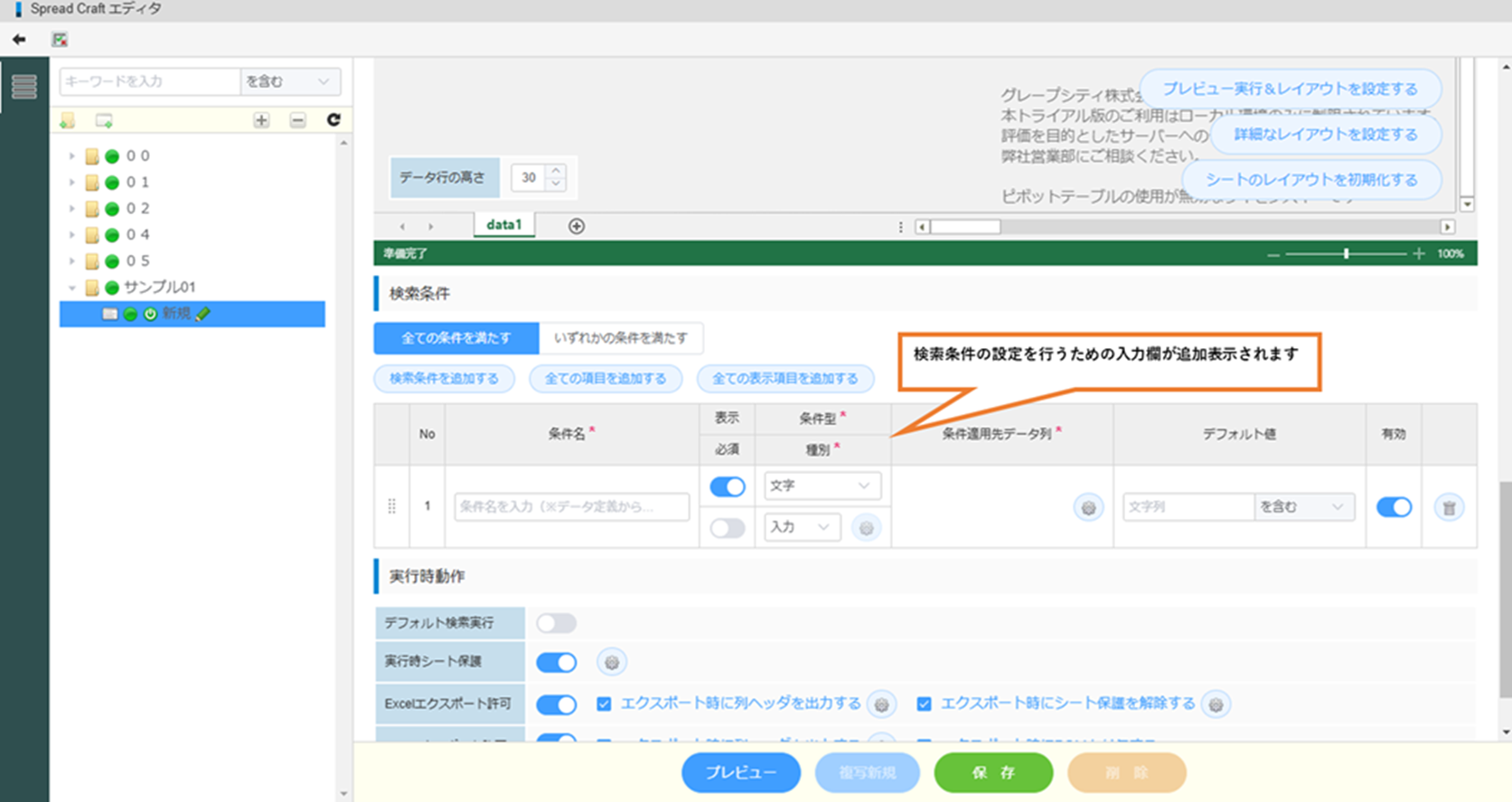Open settings gear for 実行時シート保護

tap(612, 663)
